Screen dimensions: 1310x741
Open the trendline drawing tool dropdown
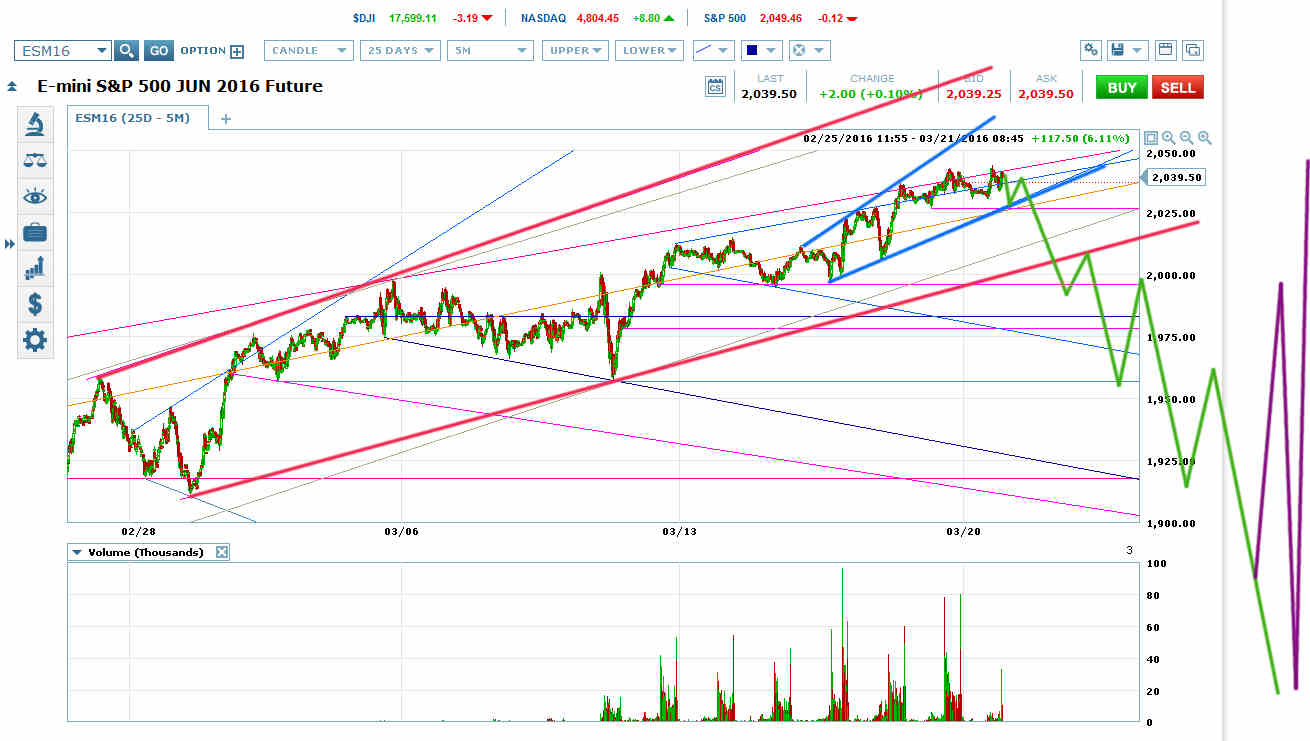[x=713, y=50]
